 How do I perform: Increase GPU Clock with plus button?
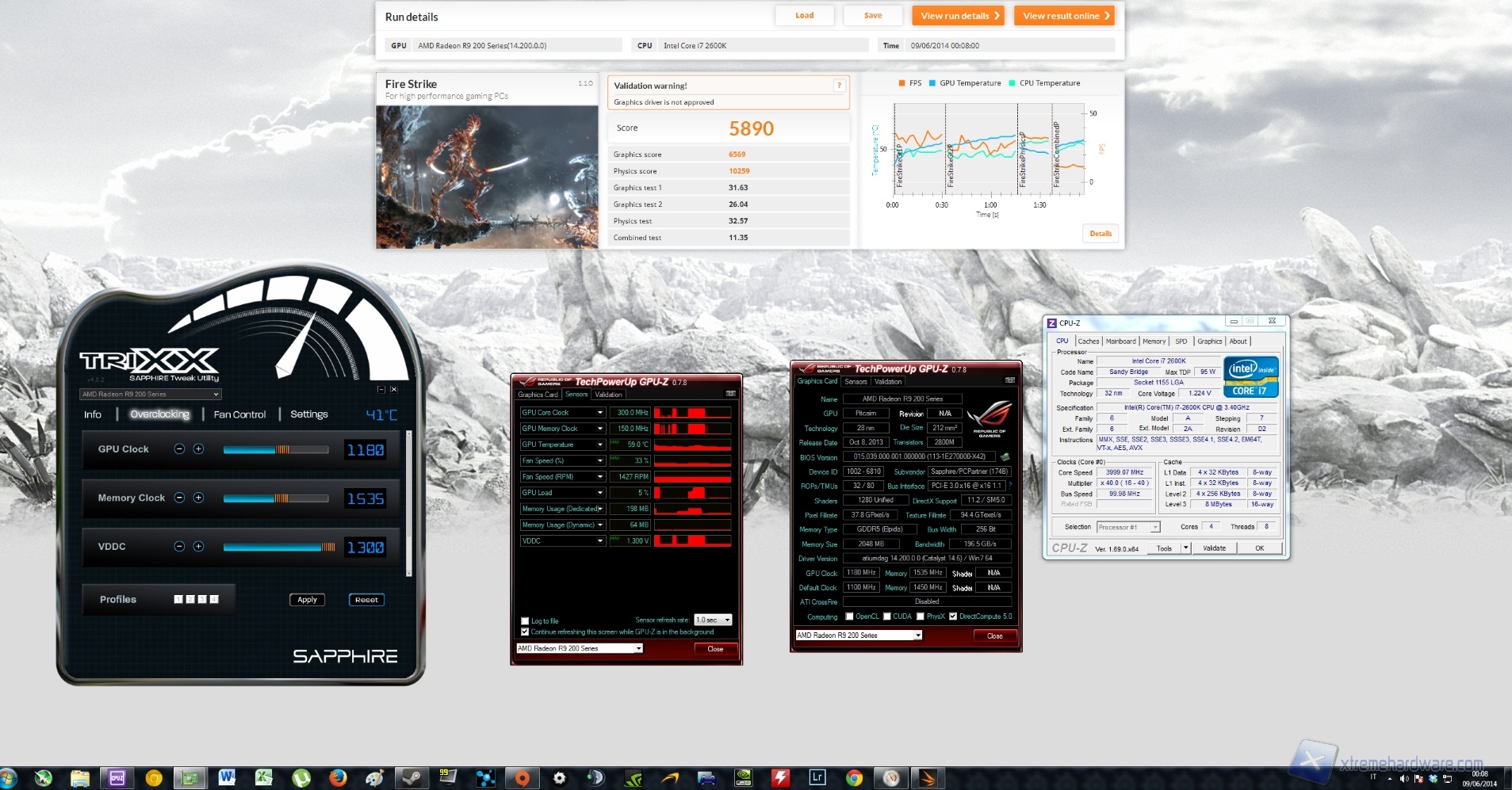[x=199, y=449]
